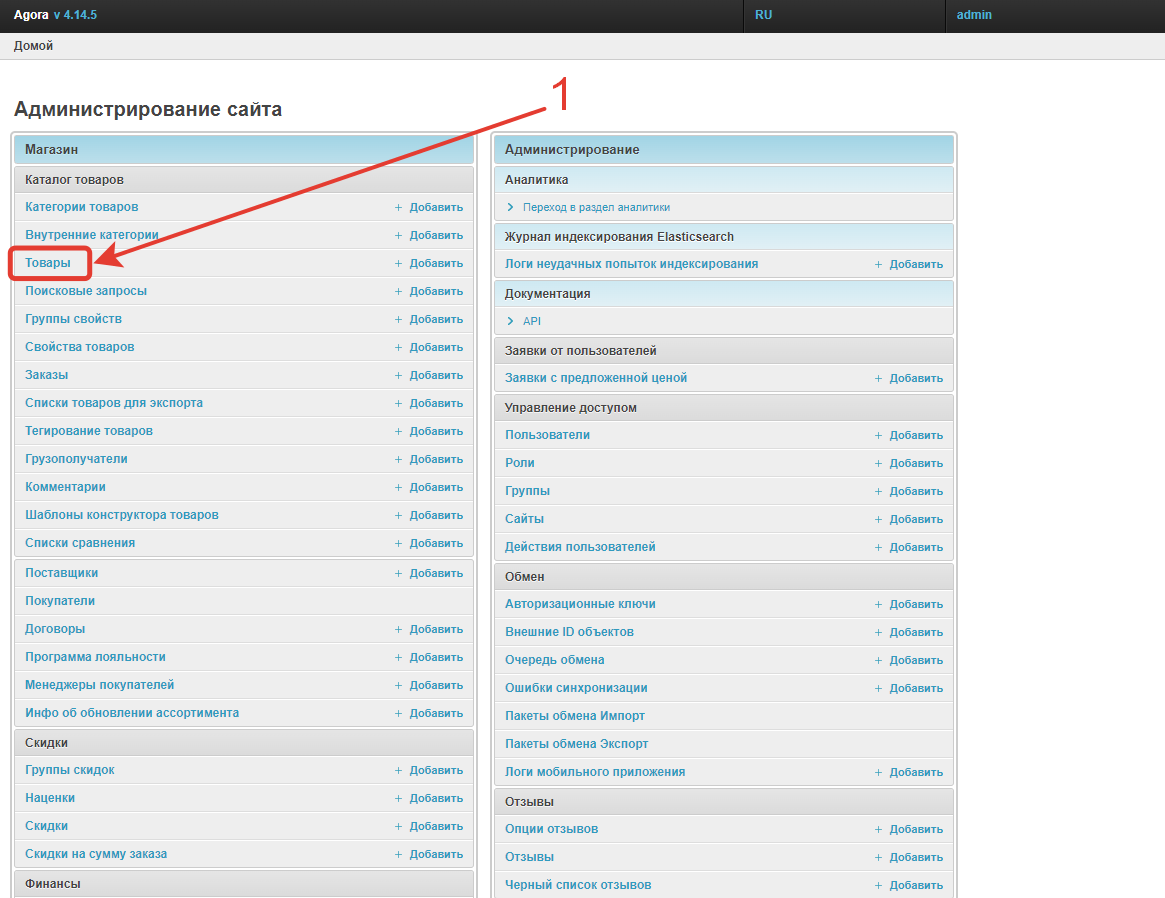Go to Домой in breadcrumb bar

pyautogui.click(x=34, y=46)
